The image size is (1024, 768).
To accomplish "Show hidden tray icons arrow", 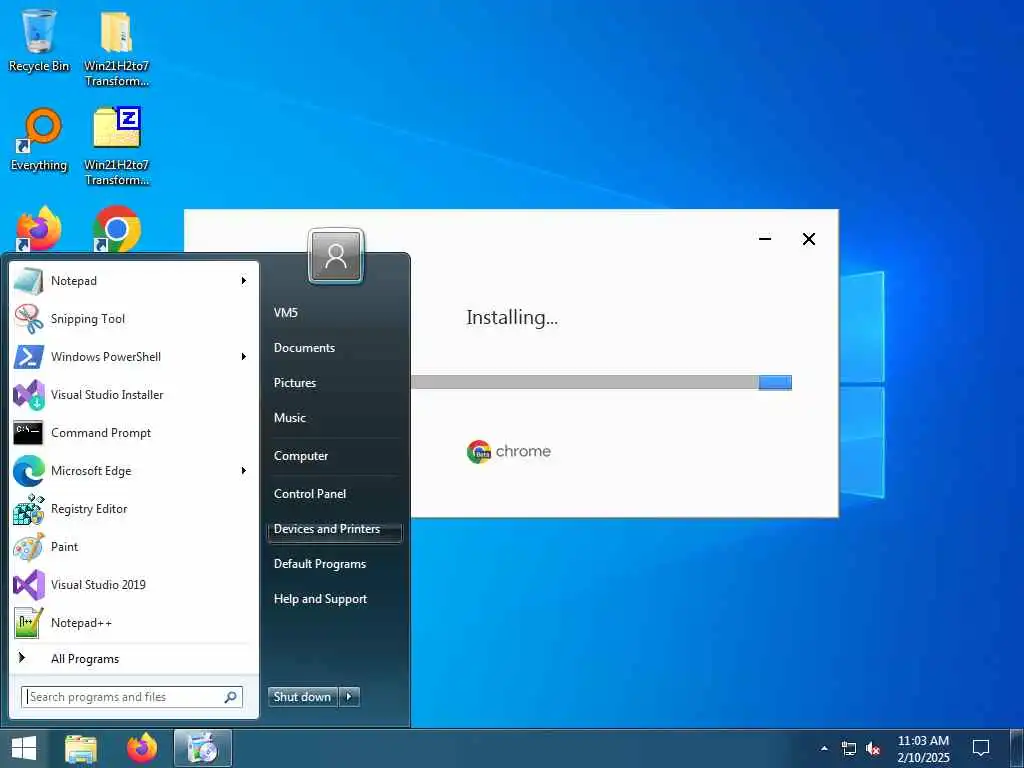I will pyautogui.click(x=824, y=748).
